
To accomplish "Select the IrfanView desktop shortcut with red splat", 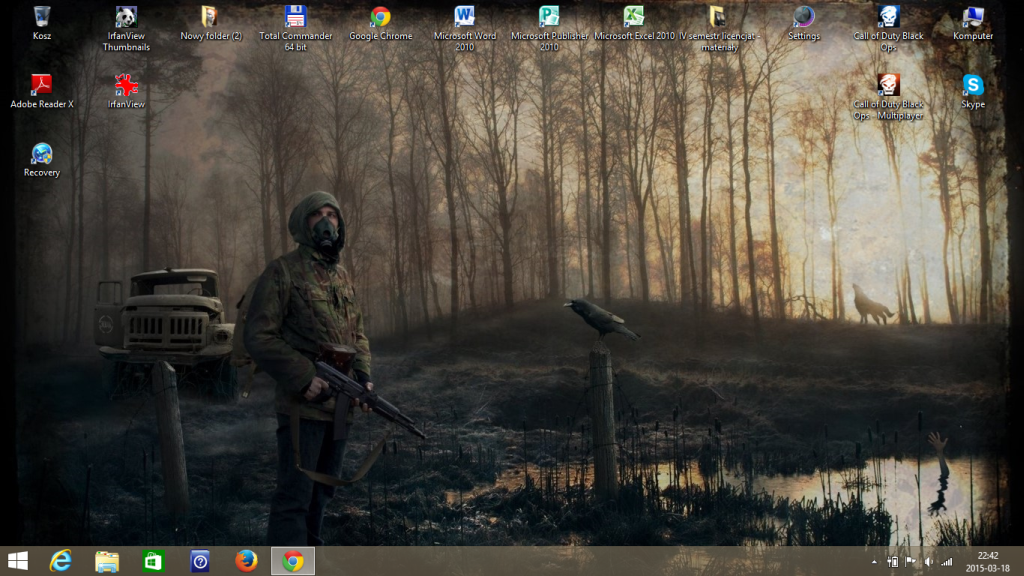I will 126,91.
